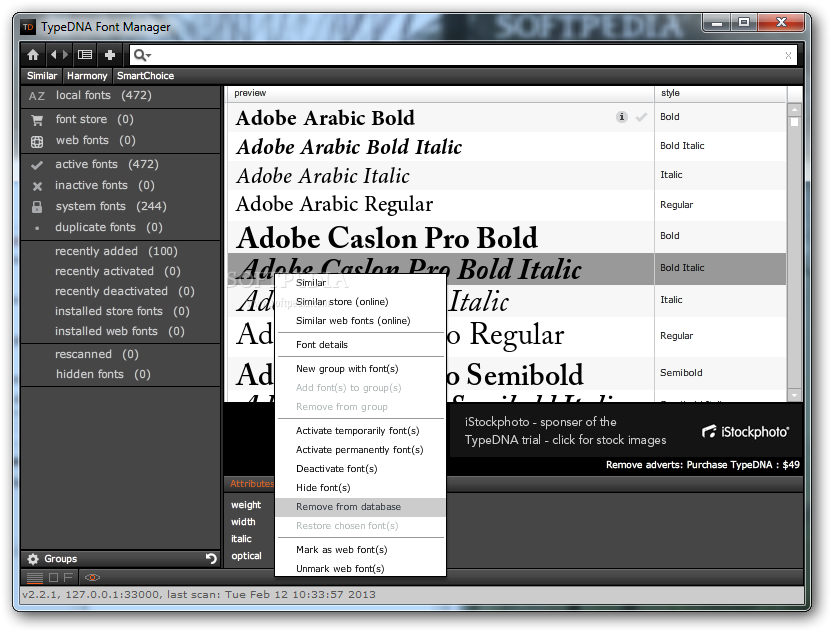Open the search magnifier options dropdown
Image resolution: width=832 pixels, height=632 pixels.
[142, 55]
